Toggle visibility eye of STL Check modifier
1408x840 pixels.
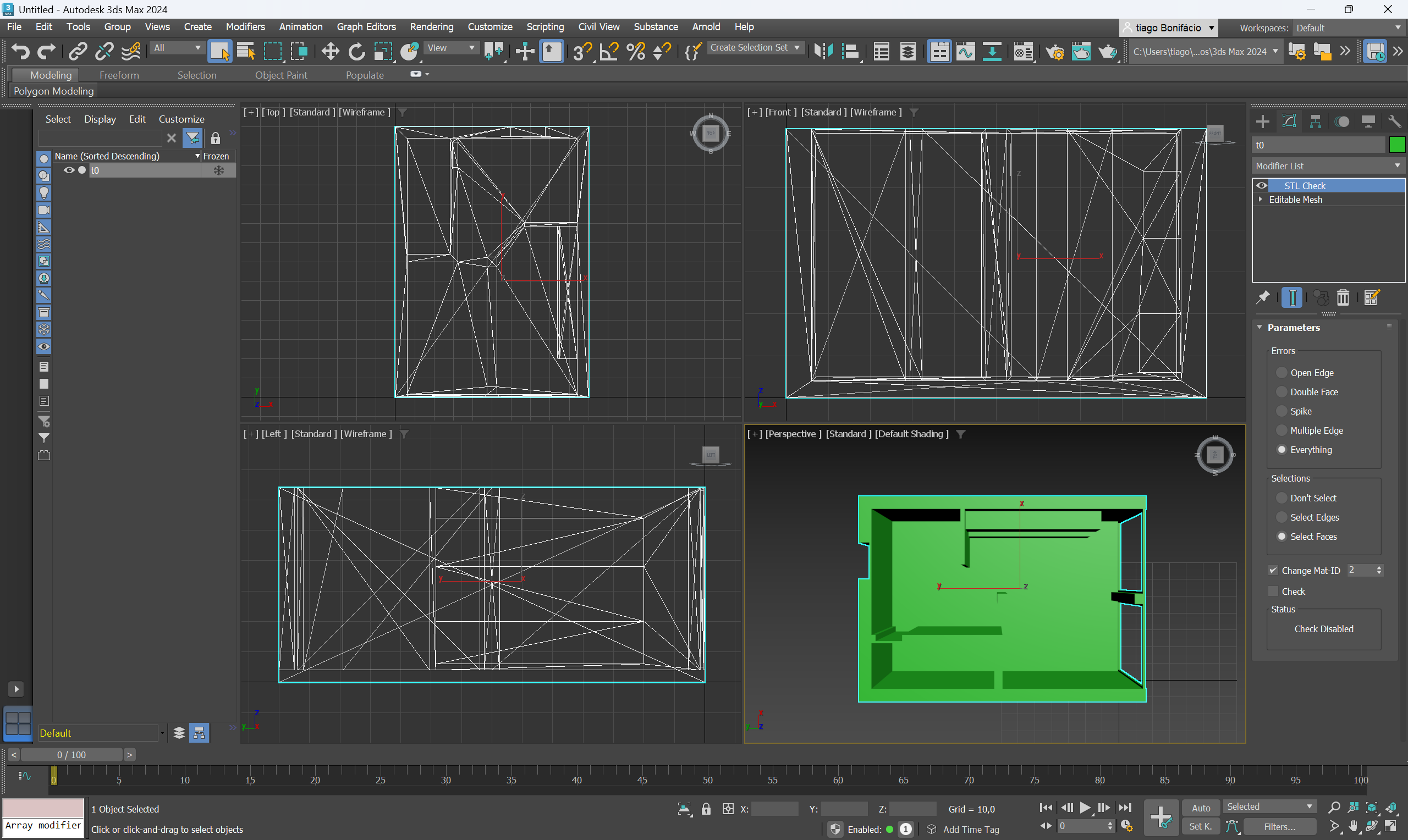pos(1262,186)
